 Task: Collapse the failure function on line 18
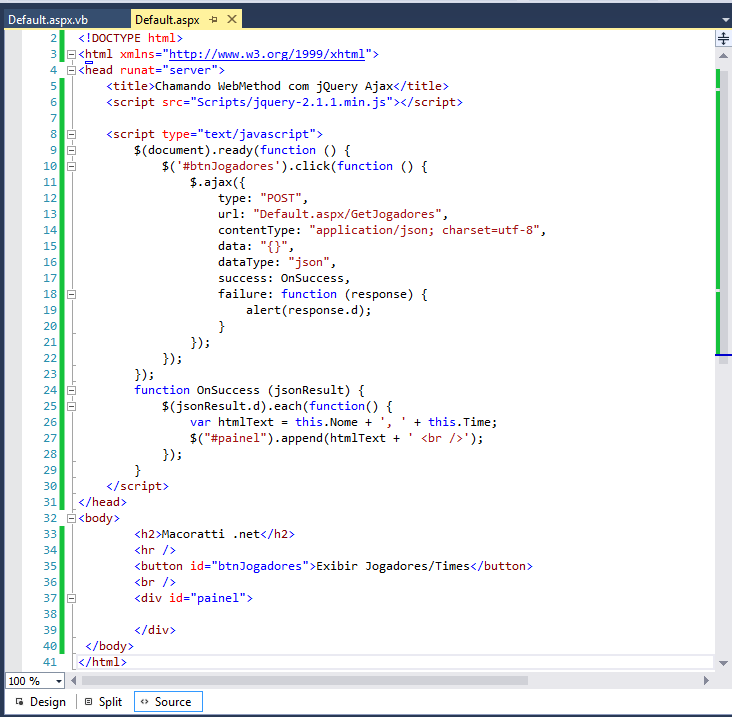(71, 295)
